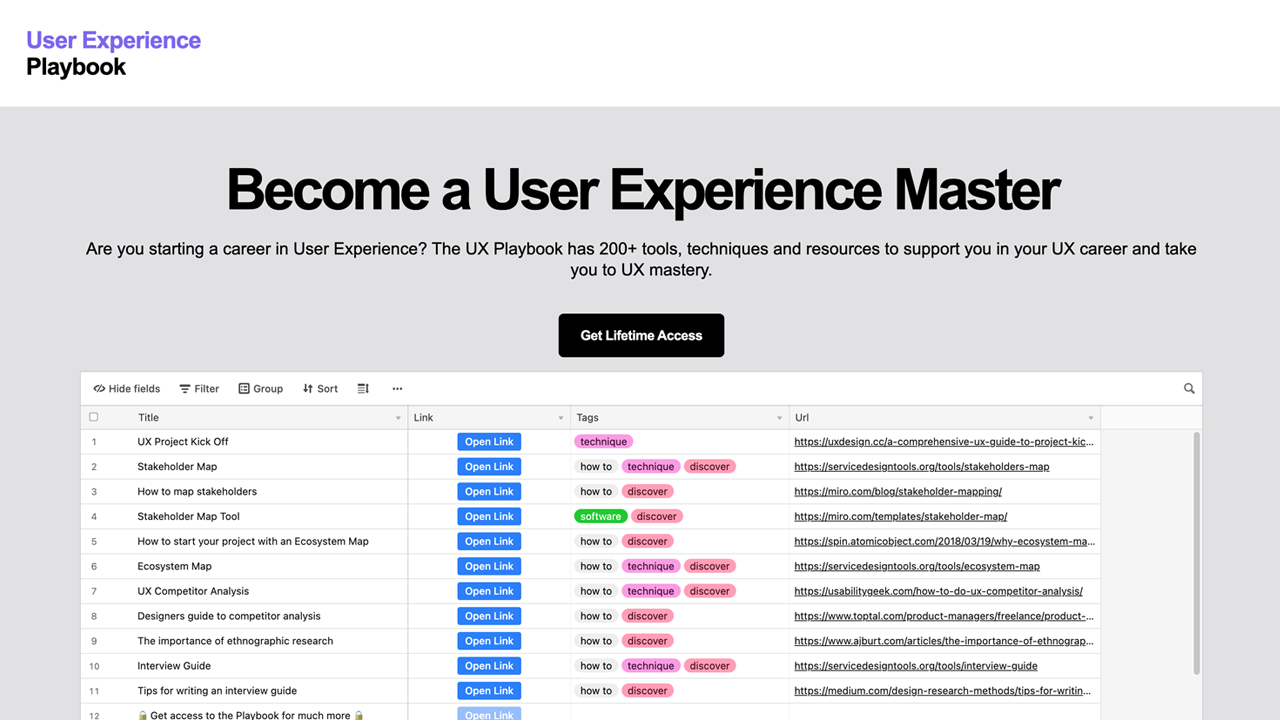The width and height of the screenshot is (1280, 720).
Task: Open the ellipsis more options icon
Action: click(x=397, y=388)
